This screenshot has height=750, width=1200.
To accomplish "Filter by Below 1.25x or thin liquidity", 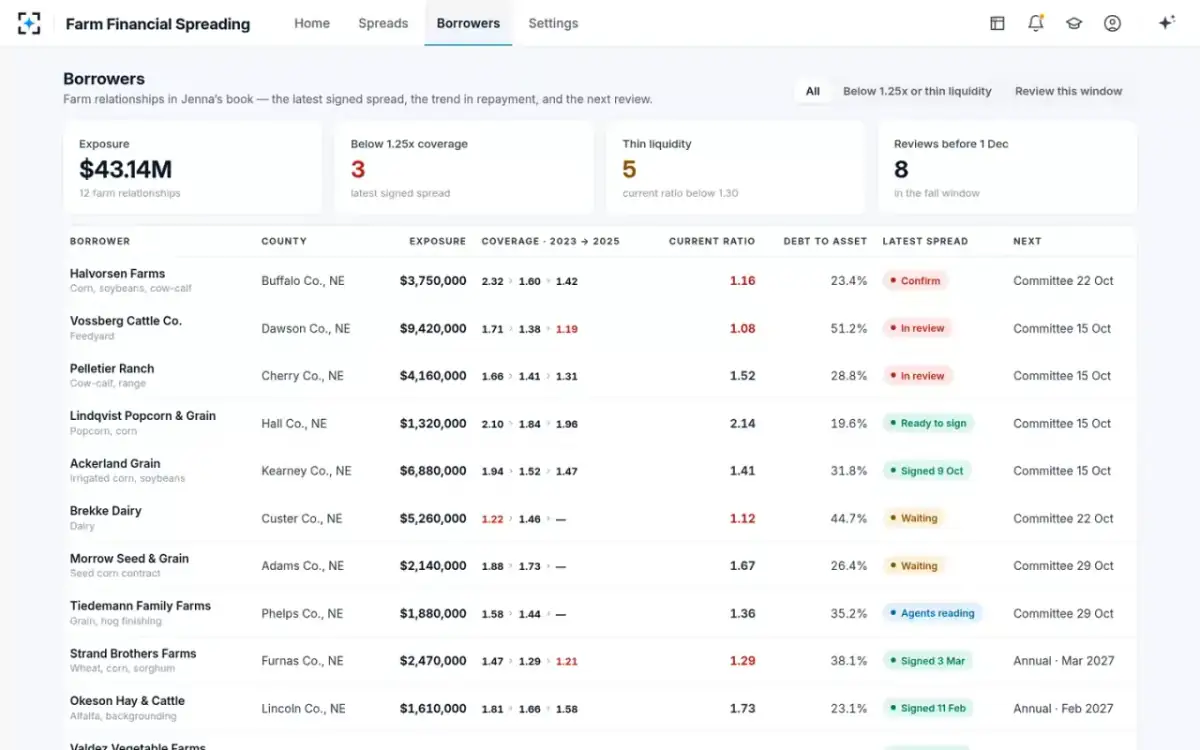I will [x=917, y=91].
